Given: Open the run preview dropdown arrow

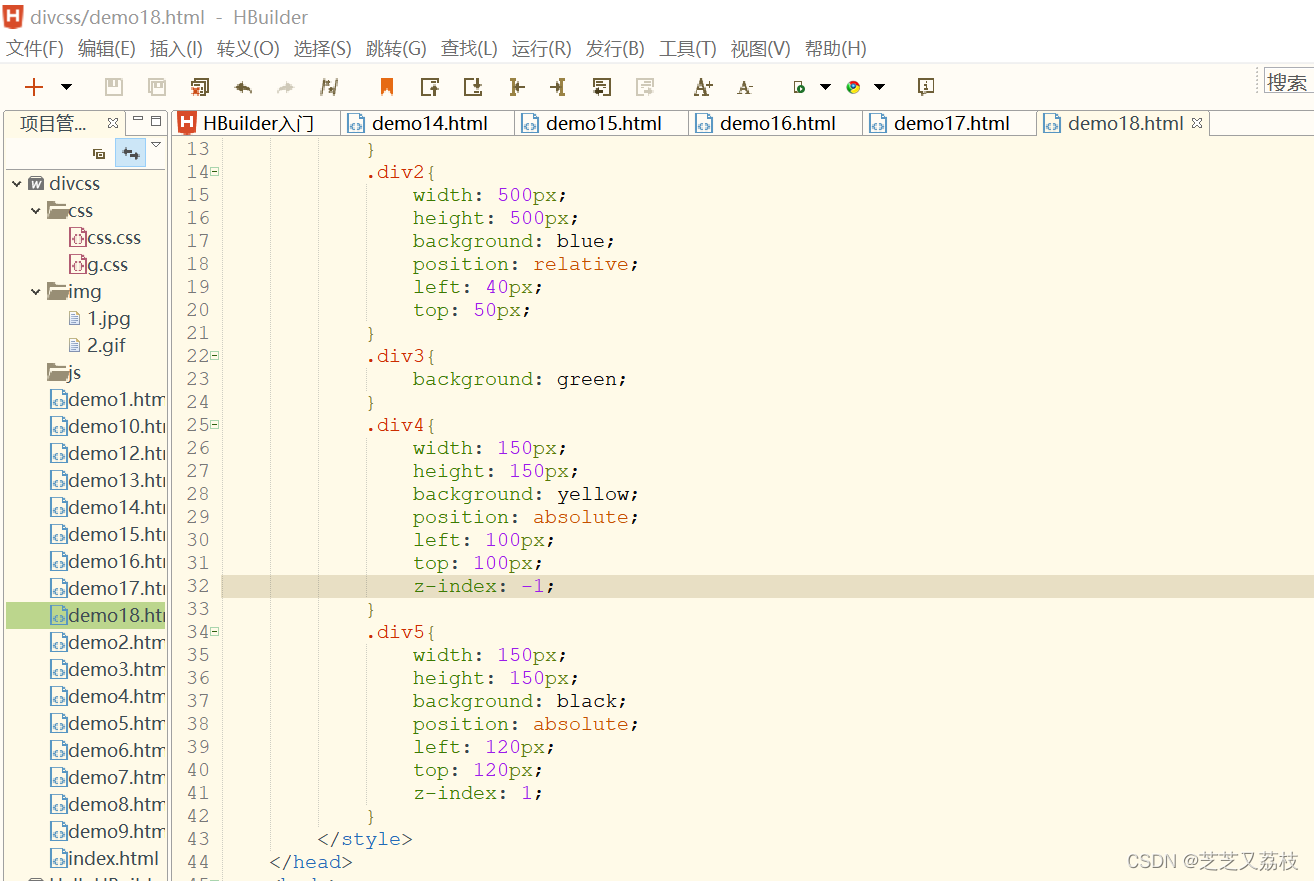Looking at the screenshot, I should pos(825,87).
